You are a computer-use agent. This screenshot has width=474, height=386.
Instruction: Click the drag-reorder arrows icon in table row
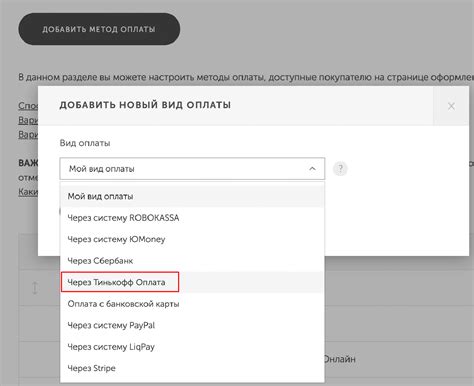pos(35,288)
